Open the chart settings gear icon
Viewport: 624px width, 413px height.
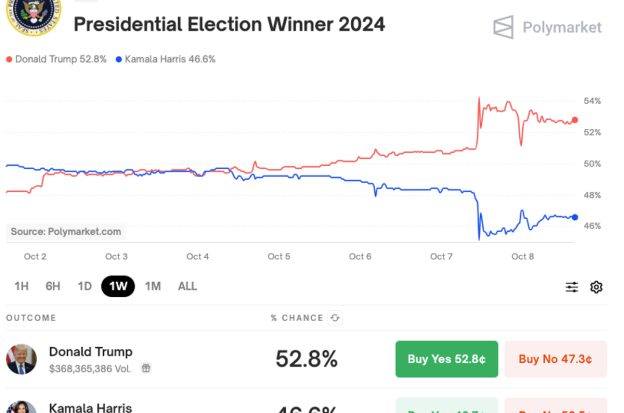click(x=596, y=287)
